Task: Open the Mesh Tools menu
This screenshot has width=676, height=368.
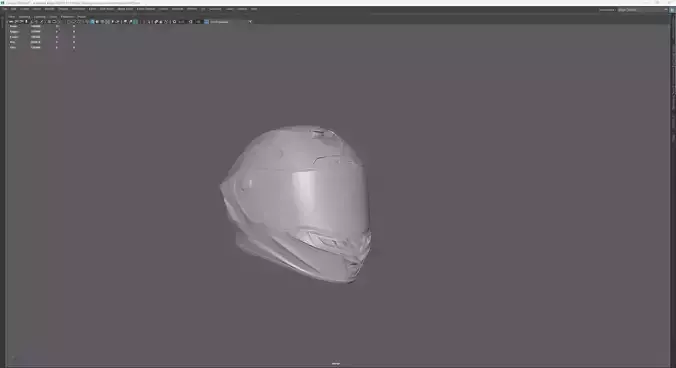Action: (x=125, y=9)
